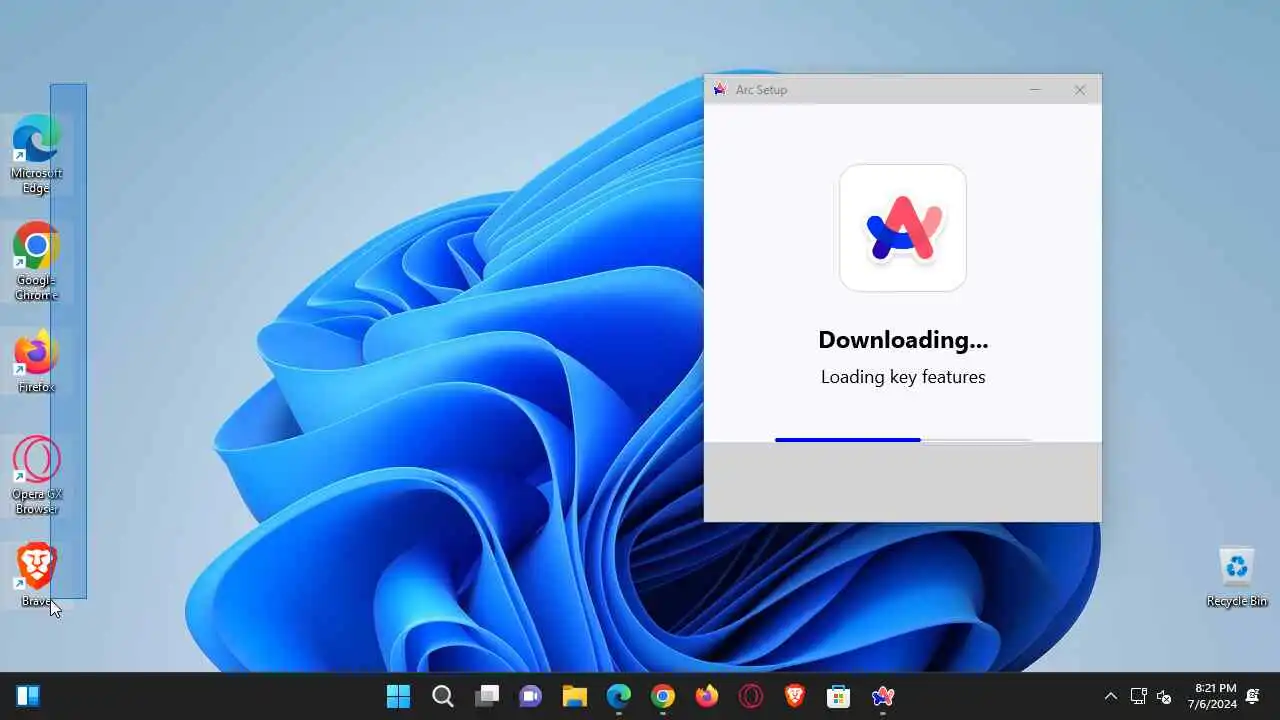
Task: Click the Arc Setup title bar icon
Action: pos(720,89)
